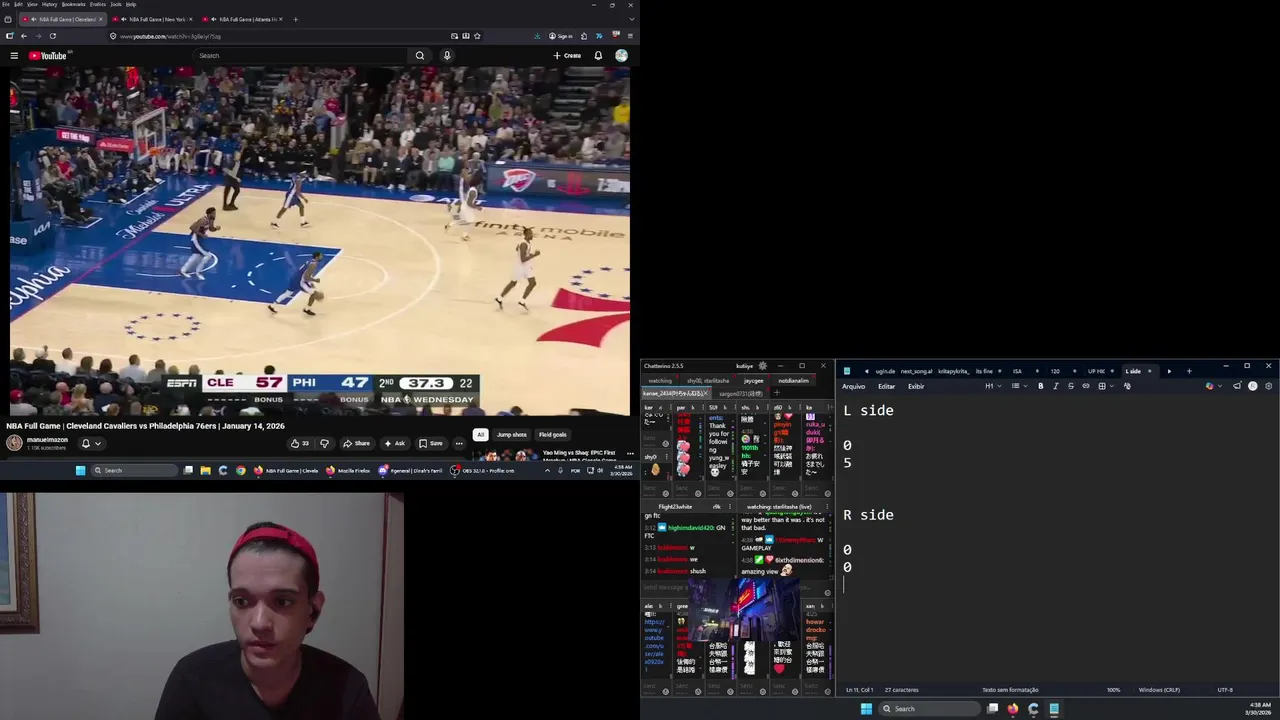Open the Firefox Bookmarks menu
The height and width of the screenshot is (720, 1280).
(73, 4)
